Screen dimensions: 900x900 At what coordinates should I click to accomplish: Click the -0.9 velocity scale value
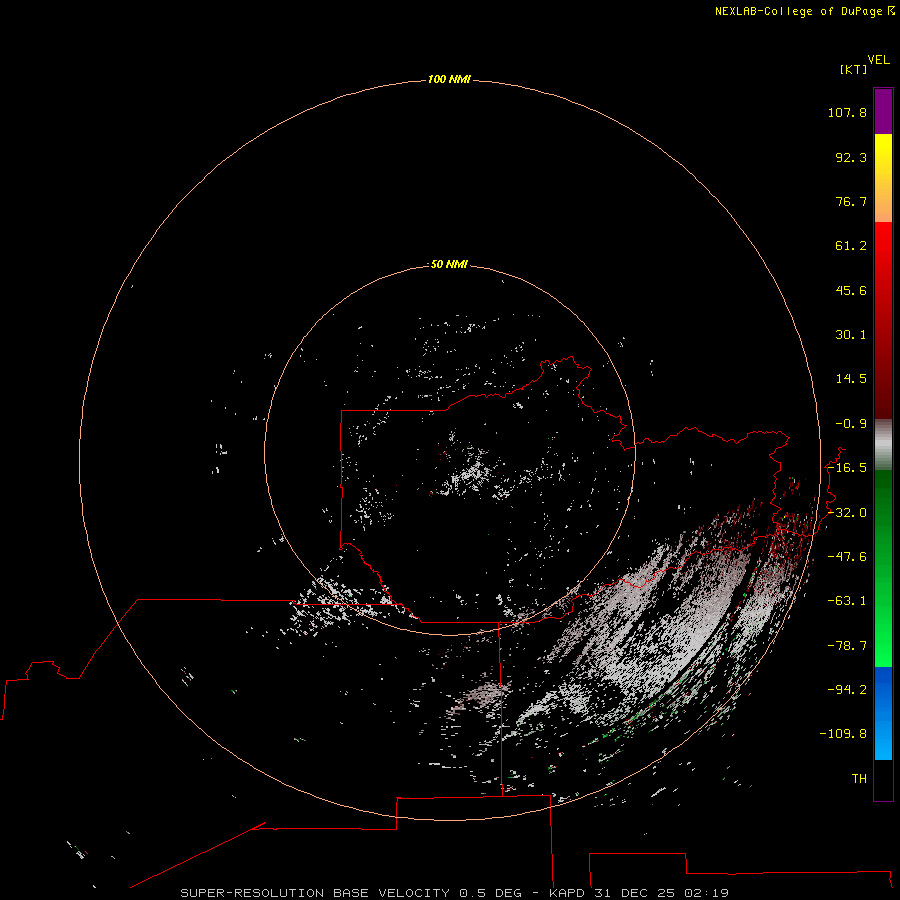851,424
